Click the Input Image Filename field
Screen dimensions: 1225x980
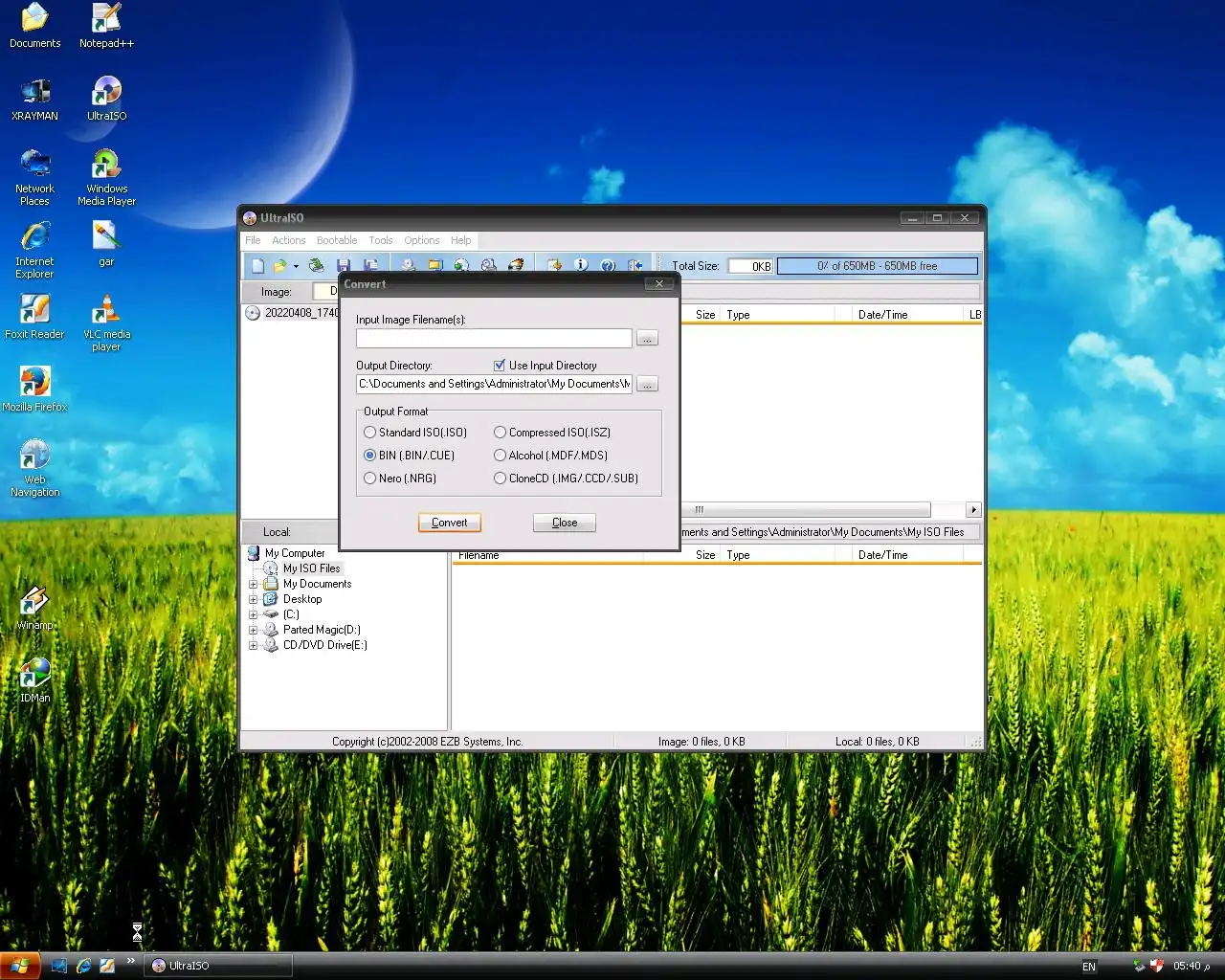494,339
